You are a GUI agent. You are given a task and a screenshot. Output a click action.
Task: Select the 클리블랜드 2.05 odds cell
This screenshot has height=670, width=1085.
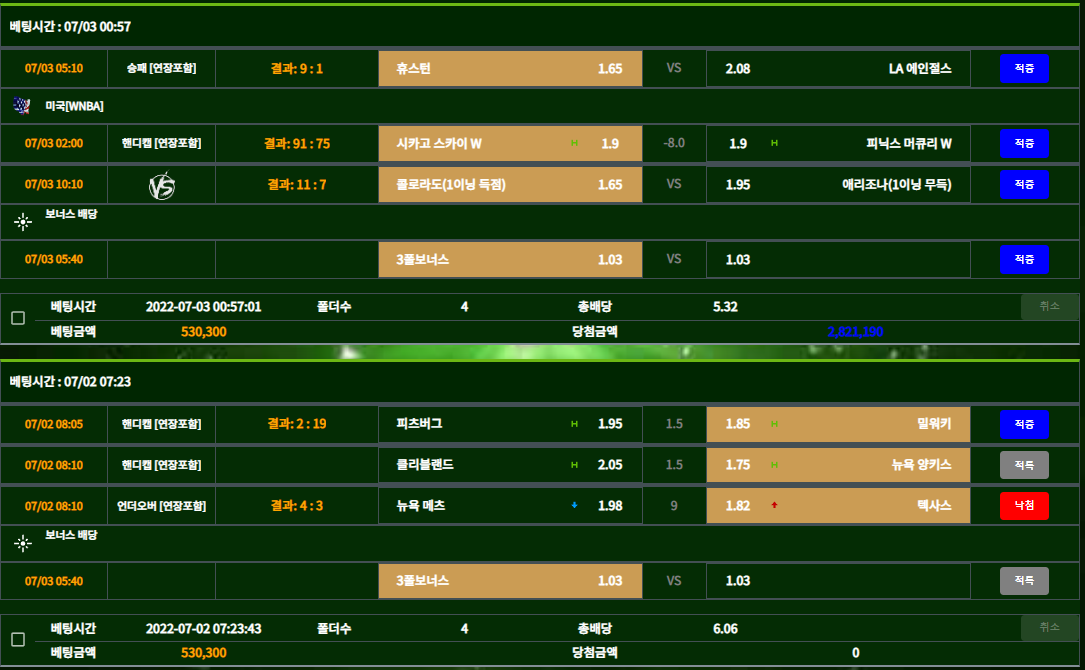coord(510,465)
